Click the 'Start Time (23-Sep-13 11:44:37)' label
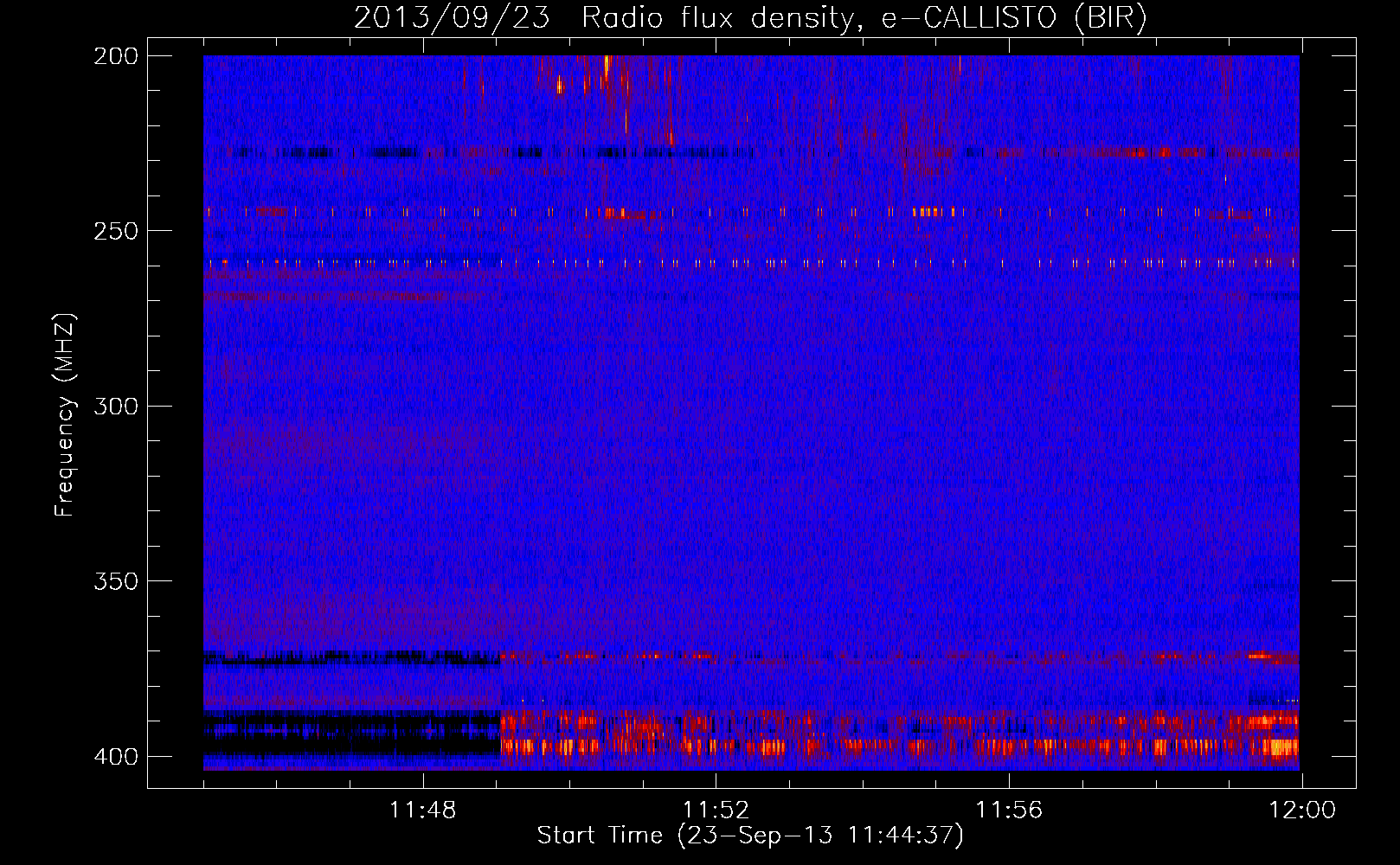 pos(750,836)
